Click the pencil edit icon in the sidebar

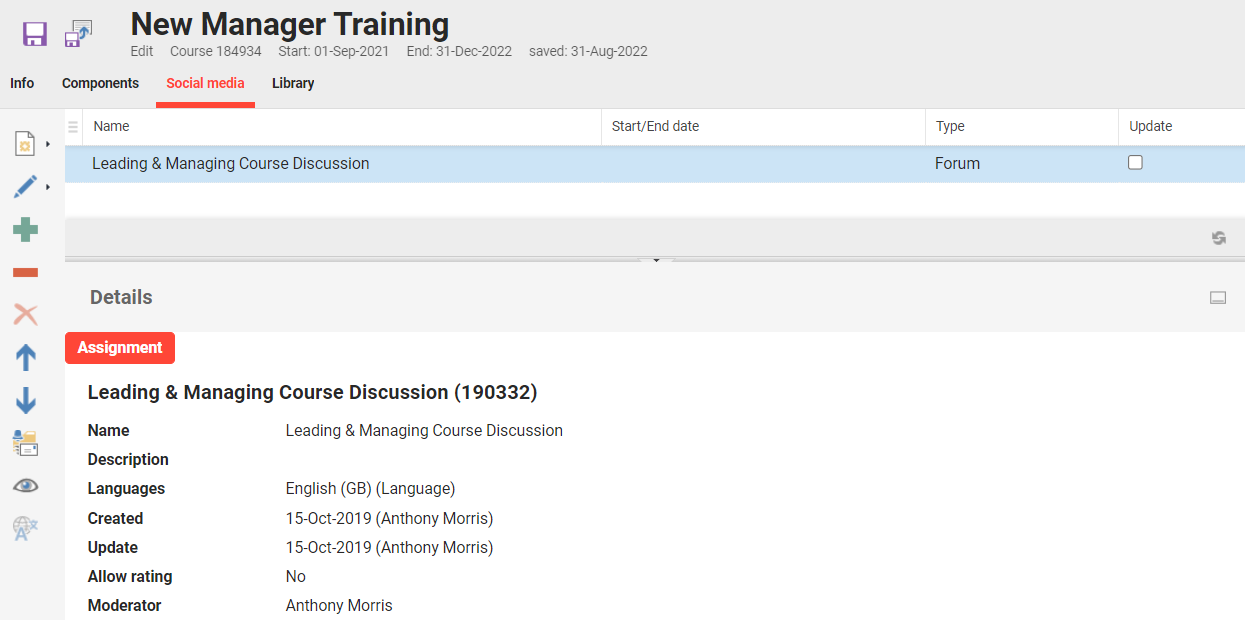click(x=26, y=186)
